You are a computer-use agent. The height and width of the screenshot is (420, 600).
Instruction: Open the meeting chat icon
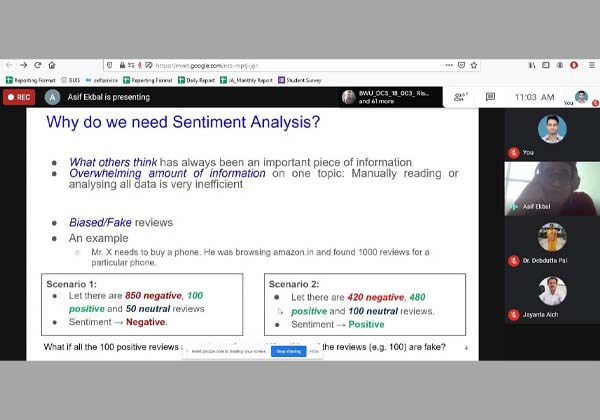(490, 97)
